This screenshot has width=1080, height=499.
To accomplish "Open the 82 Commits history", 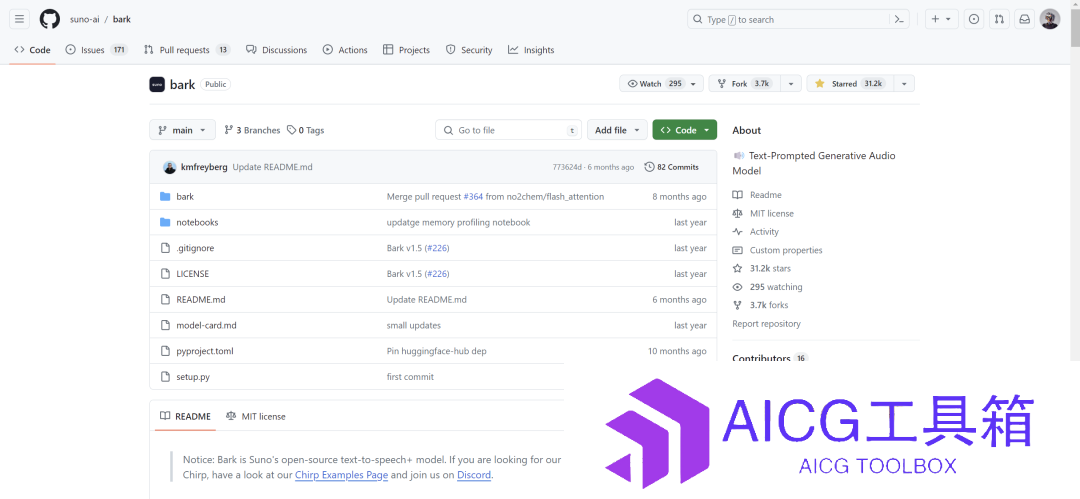I will pyautogui.click(x=672, y=167).
